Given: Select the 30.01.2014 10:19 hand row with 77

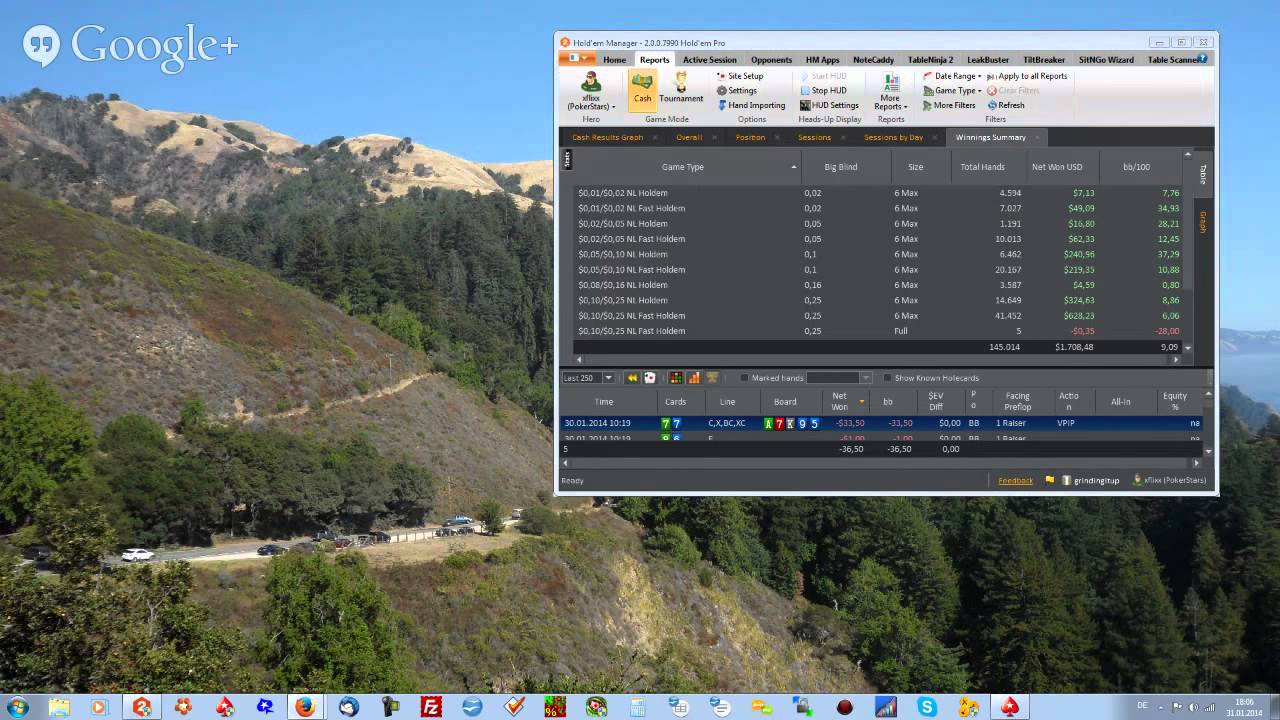Looking at the screenshot, I should 880,423.
